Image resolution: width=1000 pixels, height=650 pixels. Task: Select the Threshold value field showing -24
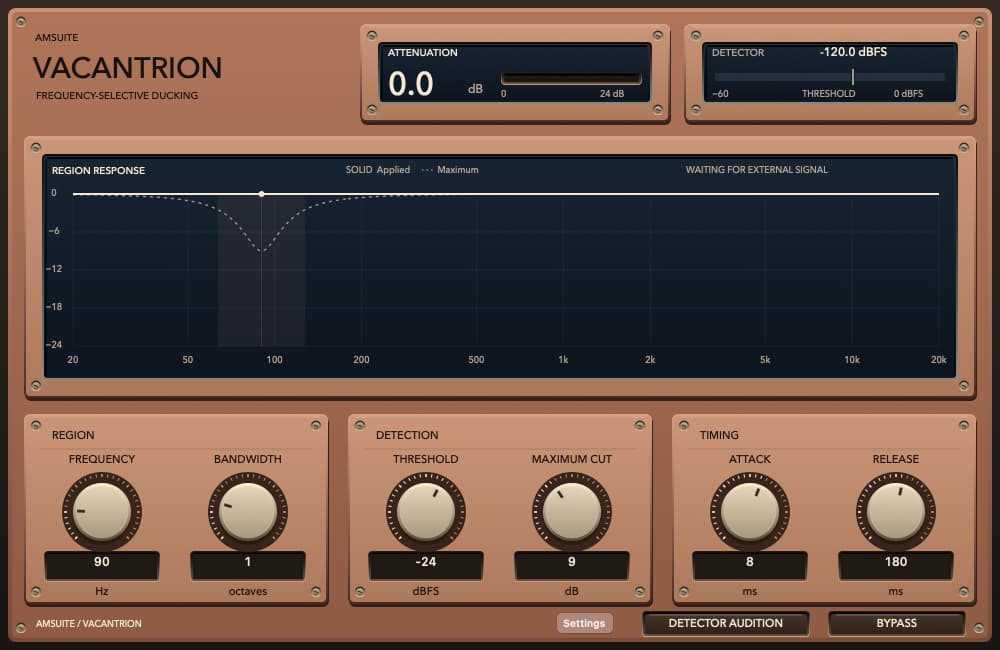point(425,565)
